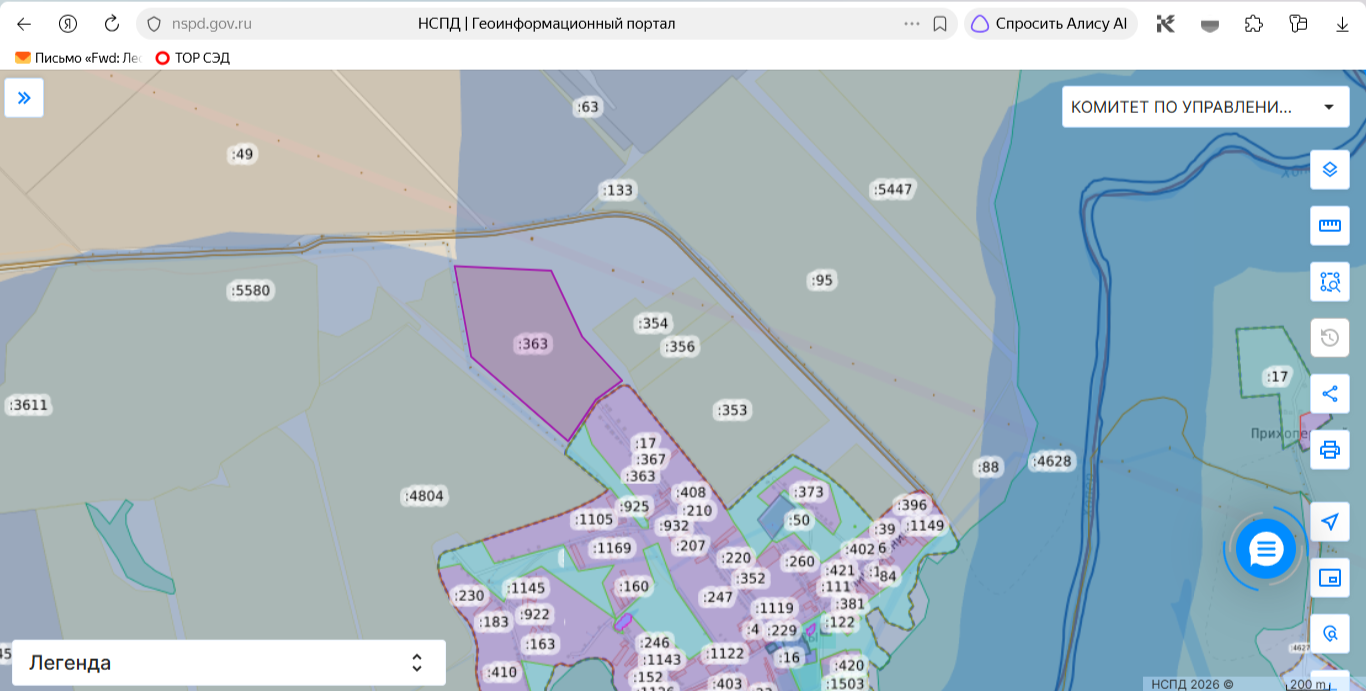The image size is (1366, 691).
Task: Click the Спросить Алису AI button
Action: [x=1050, y=24]
